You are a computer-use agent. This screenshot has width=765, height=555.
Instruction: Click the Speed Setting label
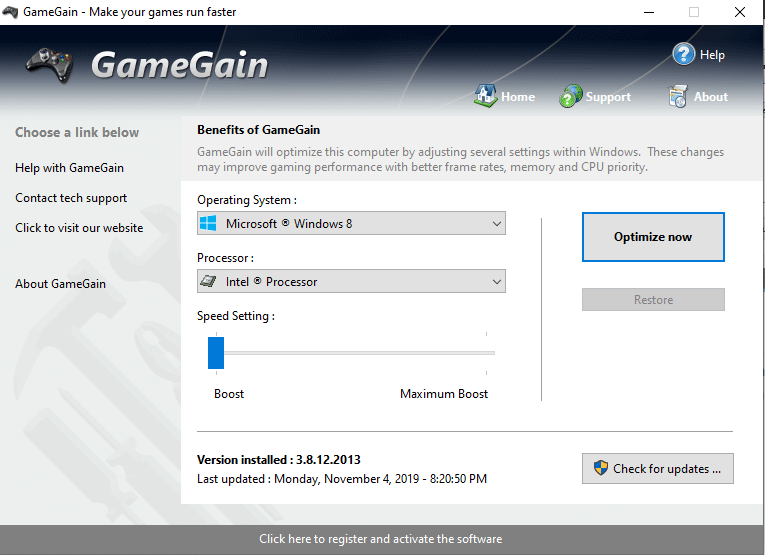pos(236,316)
